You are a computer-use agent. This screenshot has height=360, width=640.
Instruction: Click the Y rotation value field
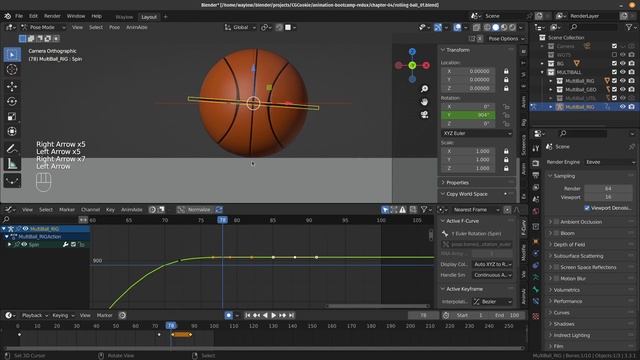pos(468,115)
